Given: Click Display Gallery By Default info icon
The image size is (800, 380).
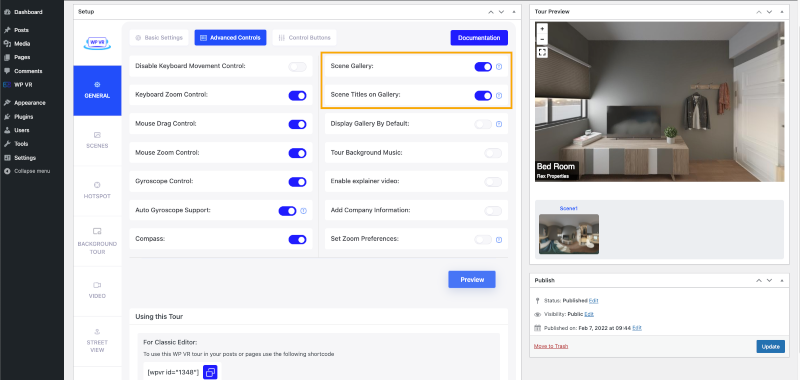Looking at the screenshot, I should pos(499,124).
